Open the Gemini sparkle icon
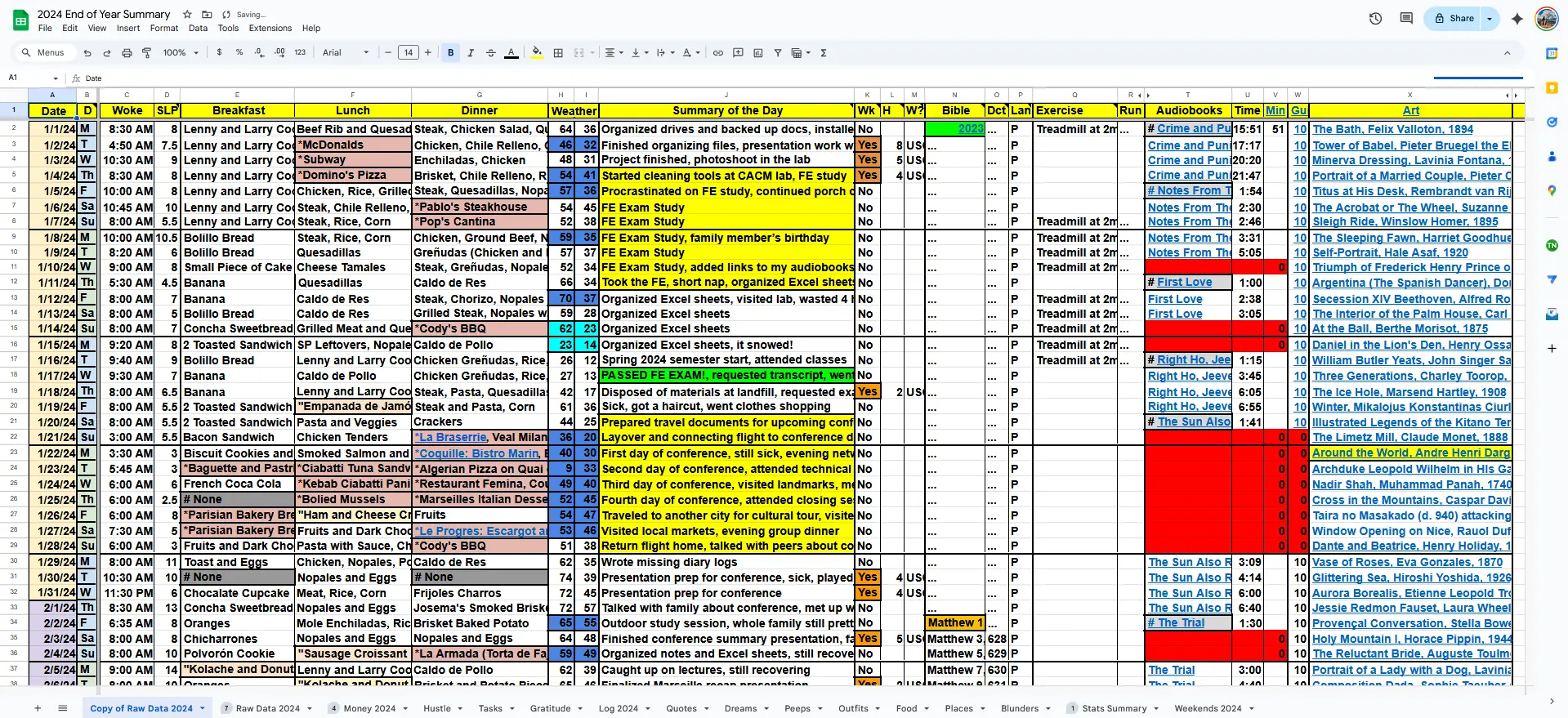Screen dimensions: 1568x718 1517,18
